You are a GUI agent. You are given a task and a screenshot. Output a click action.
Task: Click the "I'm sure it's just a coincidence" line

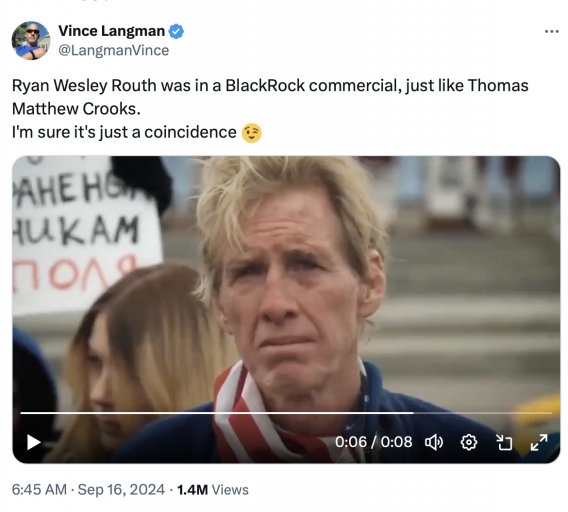click(124, 133)
